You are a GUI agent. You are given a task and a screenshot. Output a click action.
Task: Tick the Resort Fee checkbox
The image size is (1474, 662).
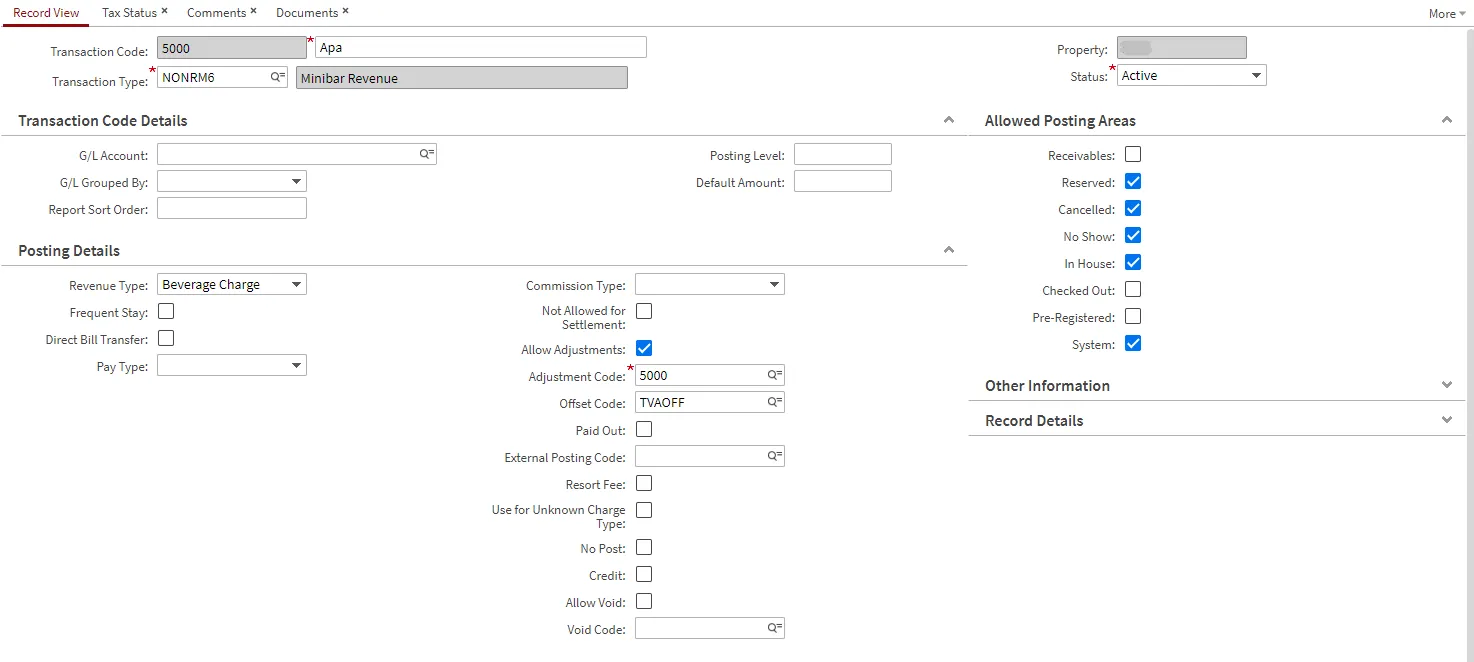644,483
